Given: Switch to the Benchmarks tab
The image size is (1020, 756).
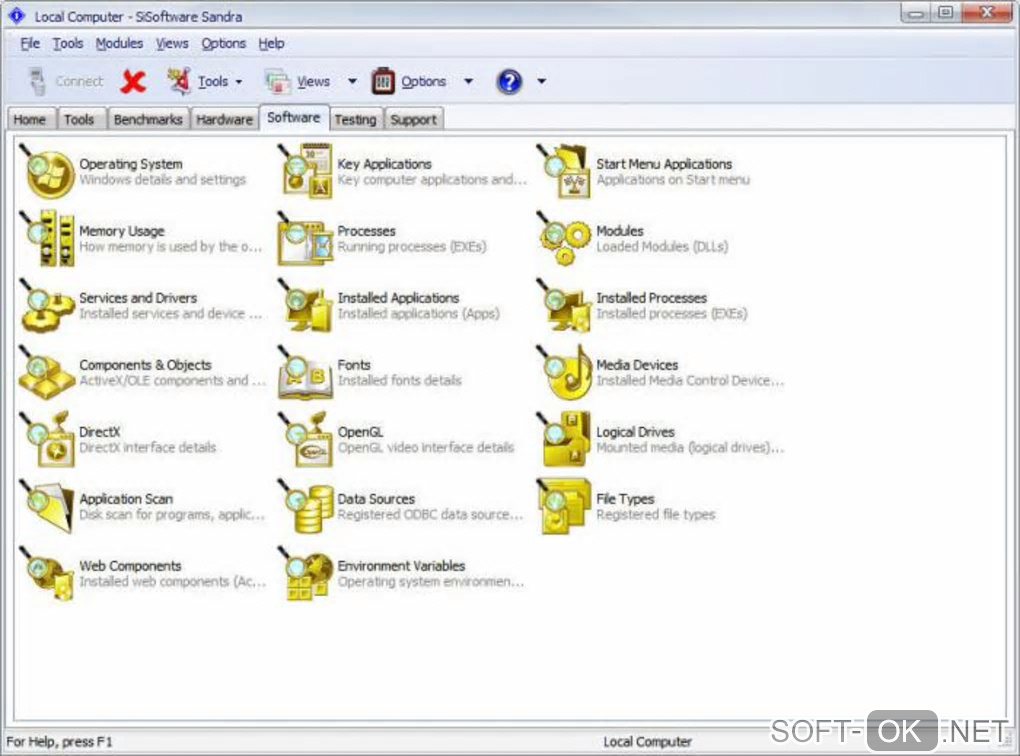Looking at the screenshot, I should coord(148,120).
